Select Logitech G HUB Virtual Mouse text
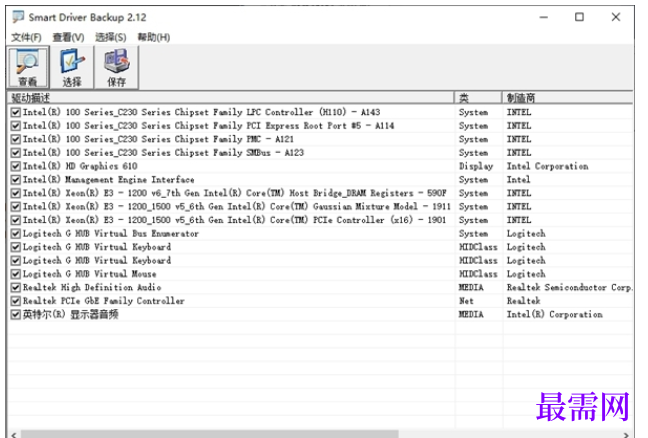This screenshot has width=648, height=438. tap(89, 274)
